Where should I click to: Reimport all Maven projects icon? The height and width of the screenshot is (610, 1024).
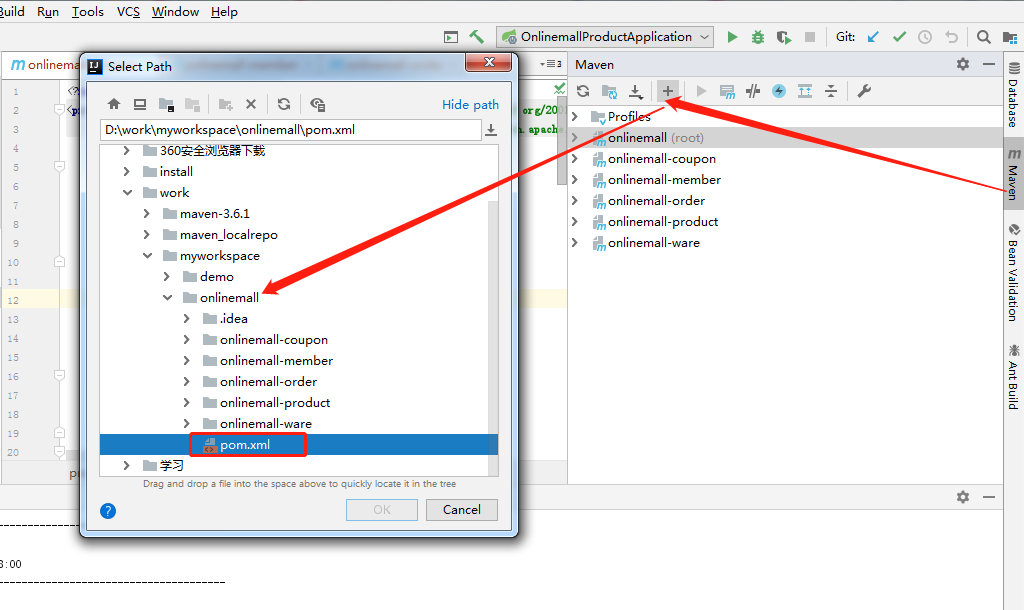click(583, 91)
